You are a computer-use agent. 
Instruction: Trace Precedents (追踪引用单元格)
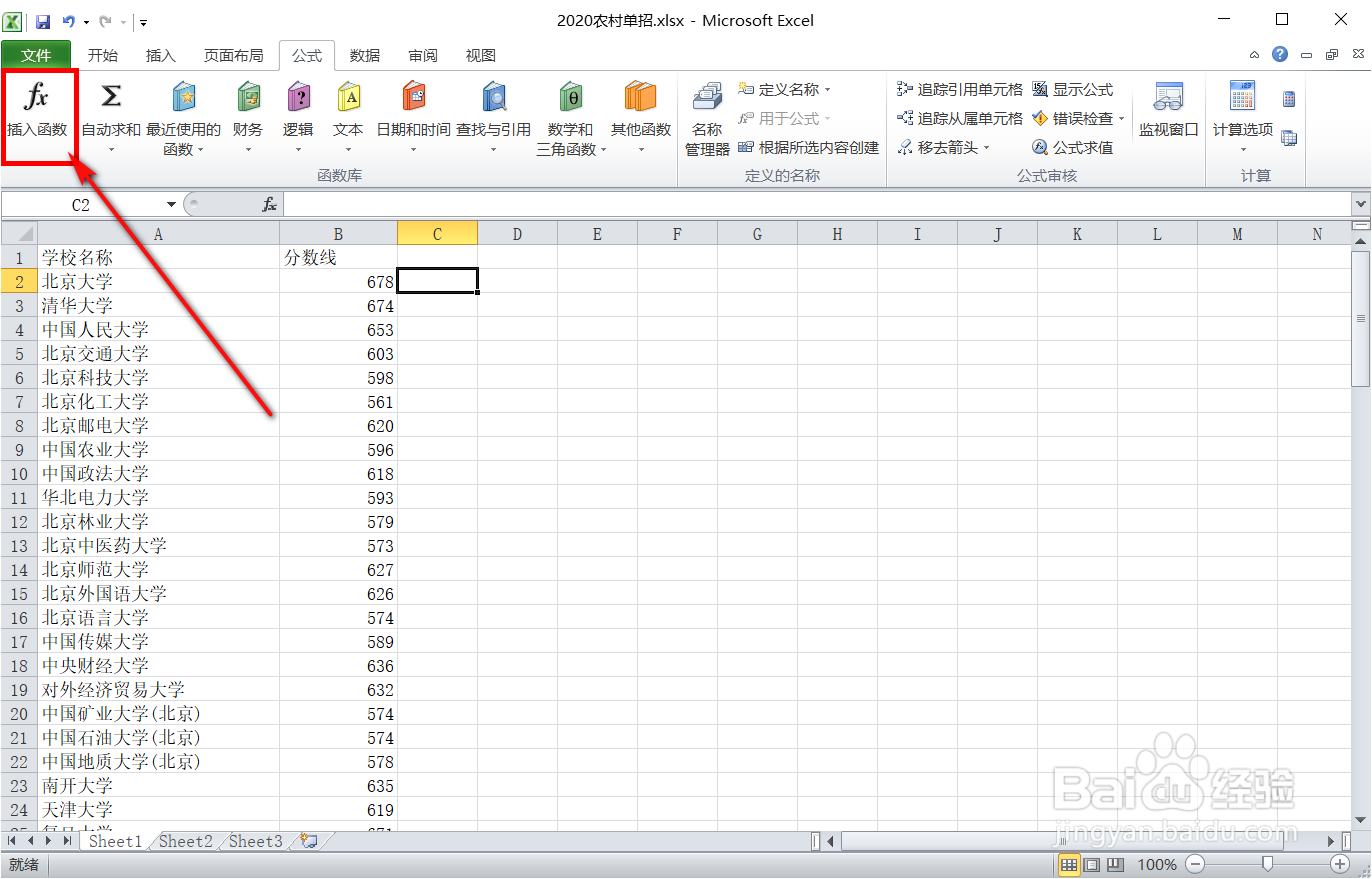[x=960, y=90]
